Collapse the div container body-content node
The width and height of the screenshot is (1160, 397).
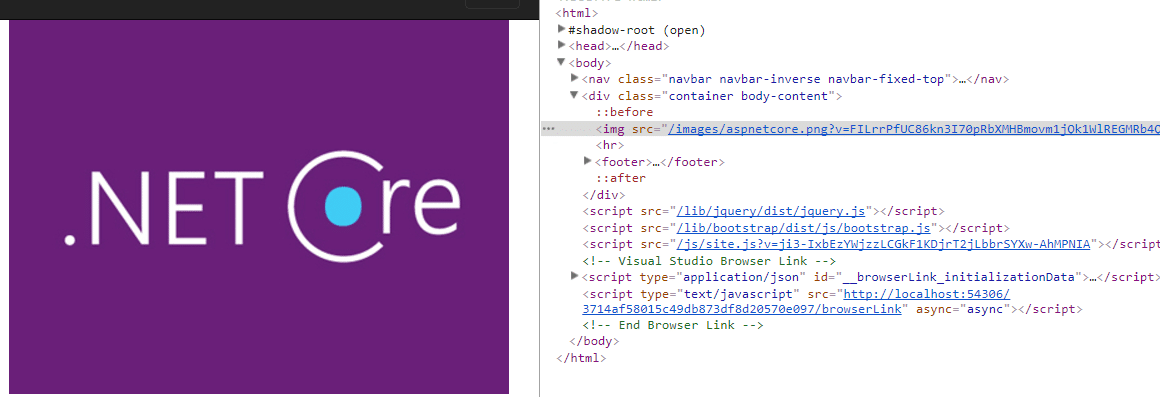pyautogui.click(x=575, y=95)
